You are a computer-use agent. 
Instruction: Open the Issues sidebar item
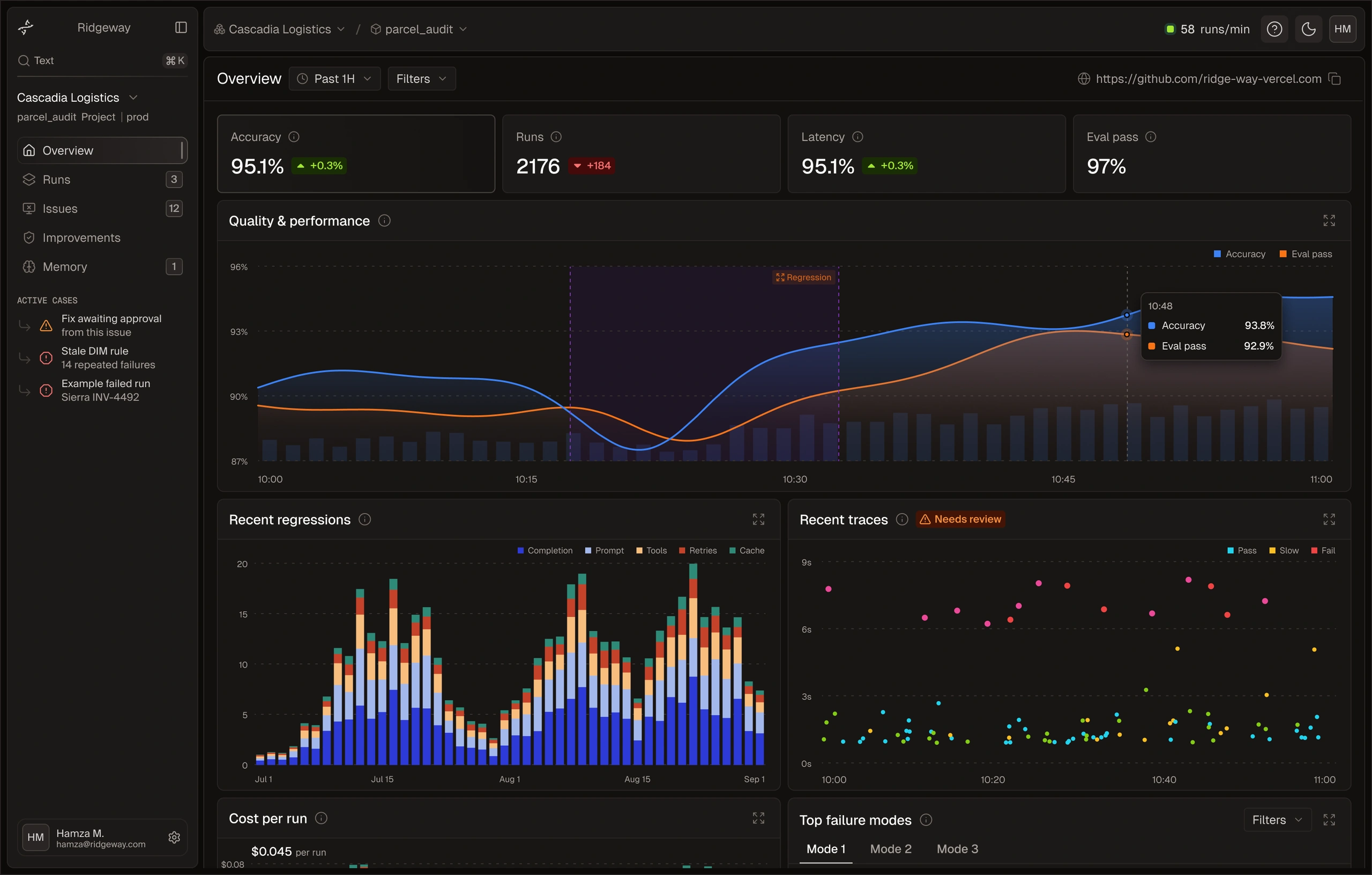(102, 209)
